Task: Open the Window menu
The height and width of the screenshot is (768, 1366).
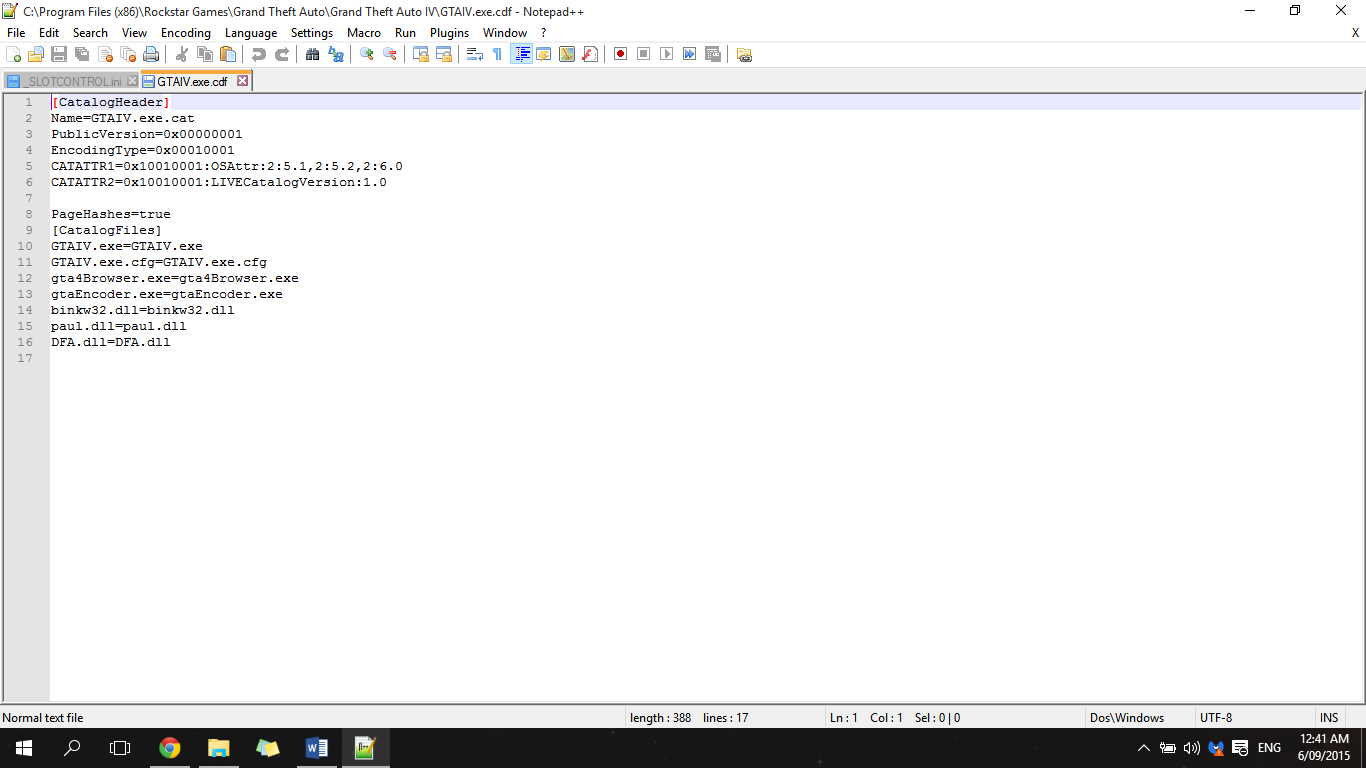Action: [505, 33]
